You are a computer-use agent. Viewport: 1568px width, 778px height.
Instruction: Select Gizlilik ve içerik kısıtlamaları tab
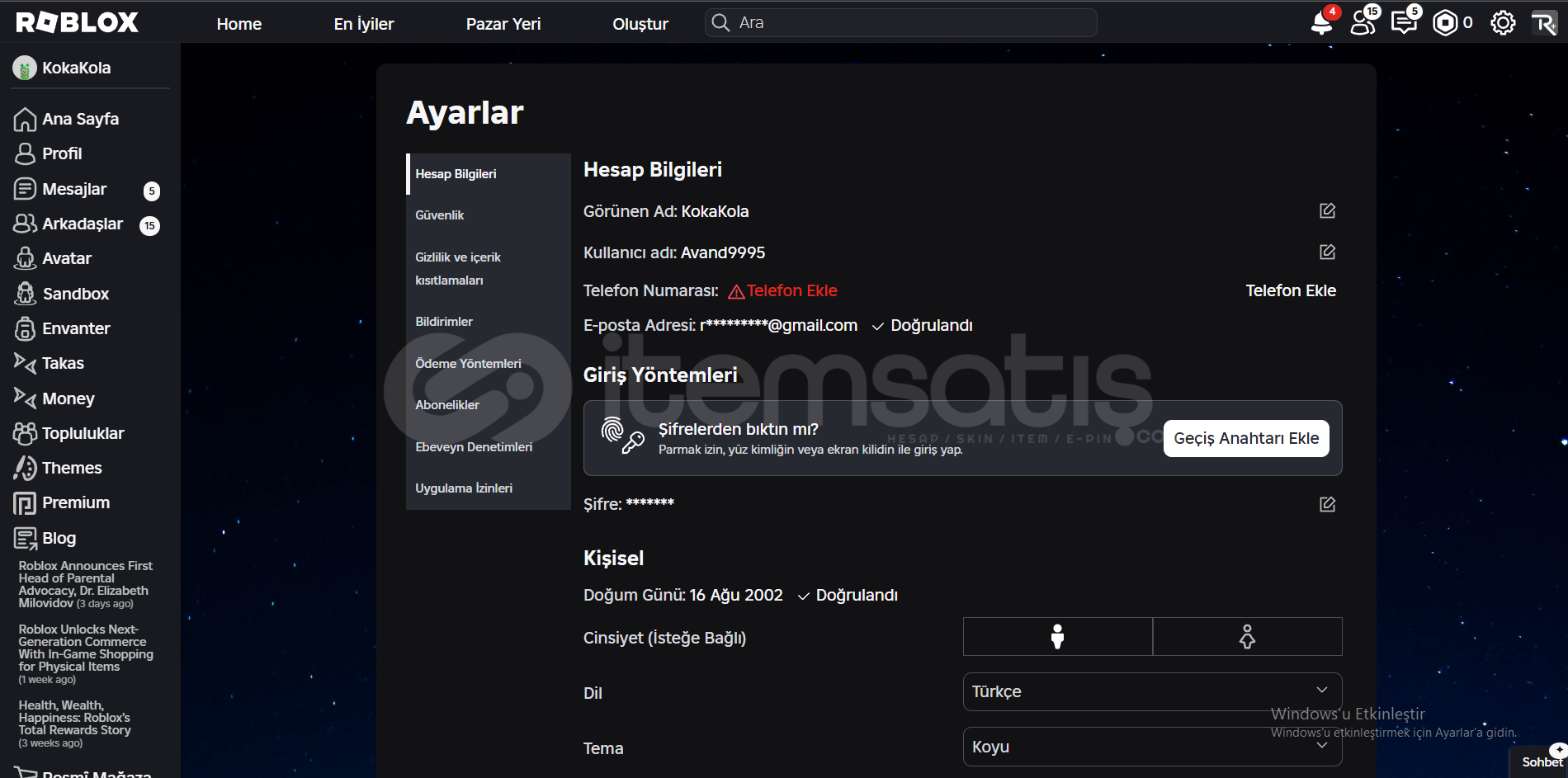(x=489, y=269)
